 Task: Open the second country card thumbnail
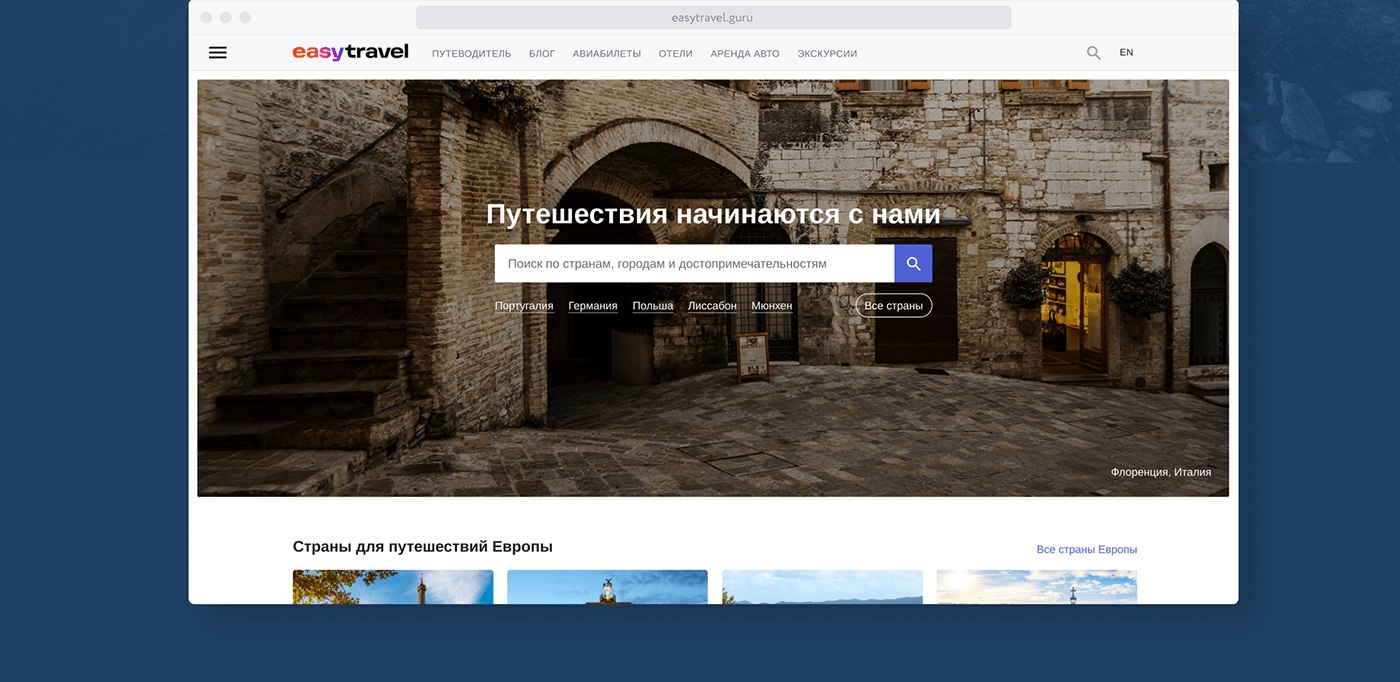[607, 587]
